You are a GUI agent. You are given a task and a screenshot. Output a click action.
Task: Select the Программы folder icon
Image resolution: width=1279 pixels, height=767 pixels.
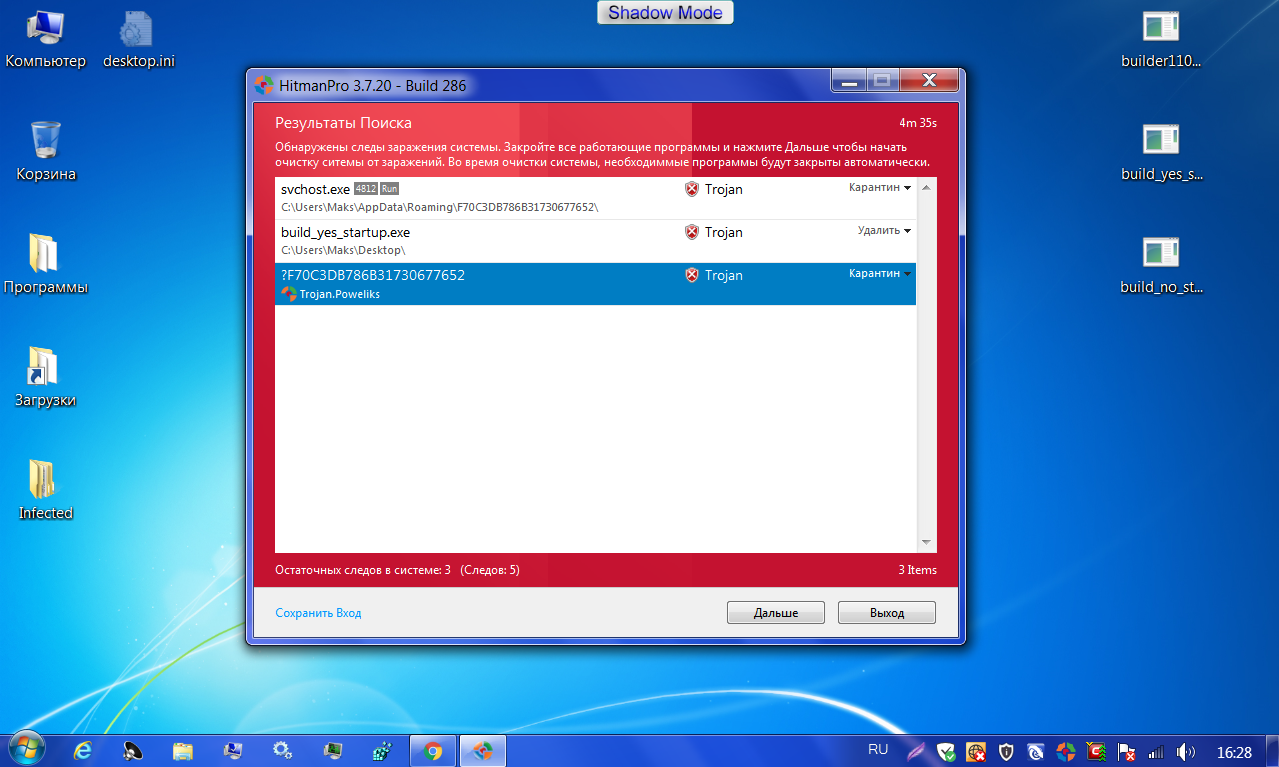pos(45,265)
